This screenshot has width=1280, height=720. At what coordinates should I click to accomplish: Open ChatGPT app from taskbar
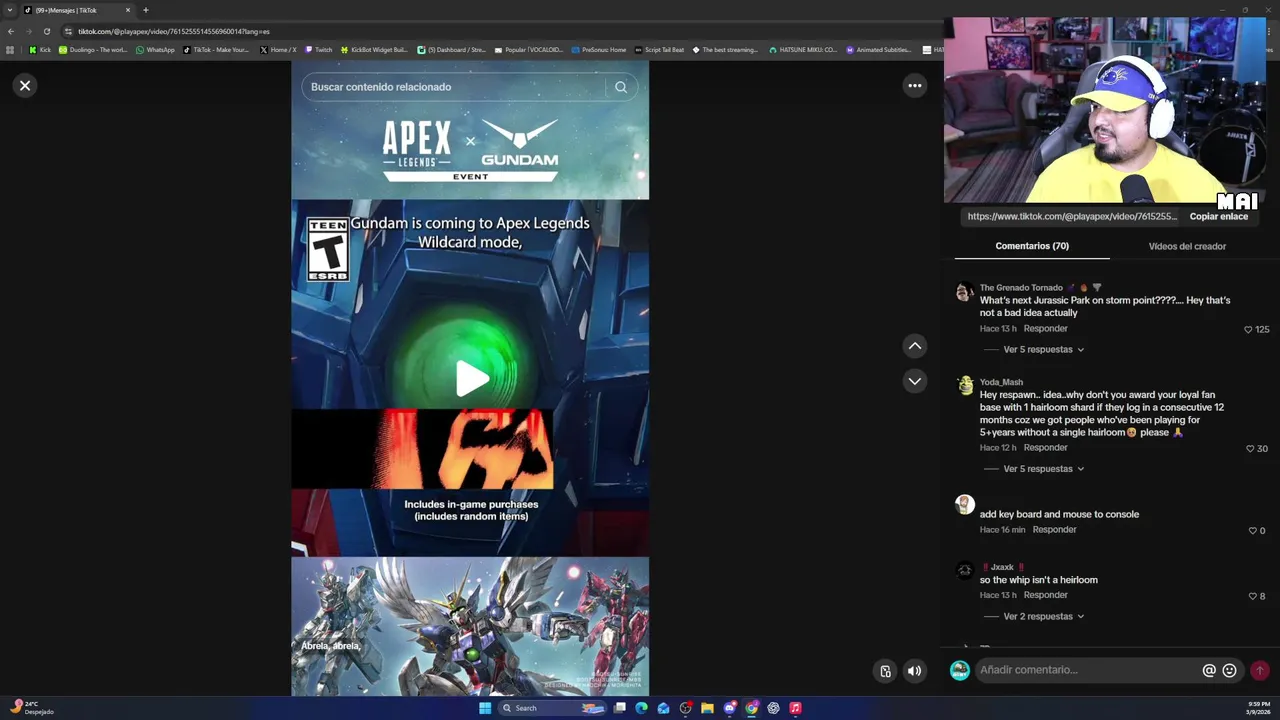tap(773, 708)
